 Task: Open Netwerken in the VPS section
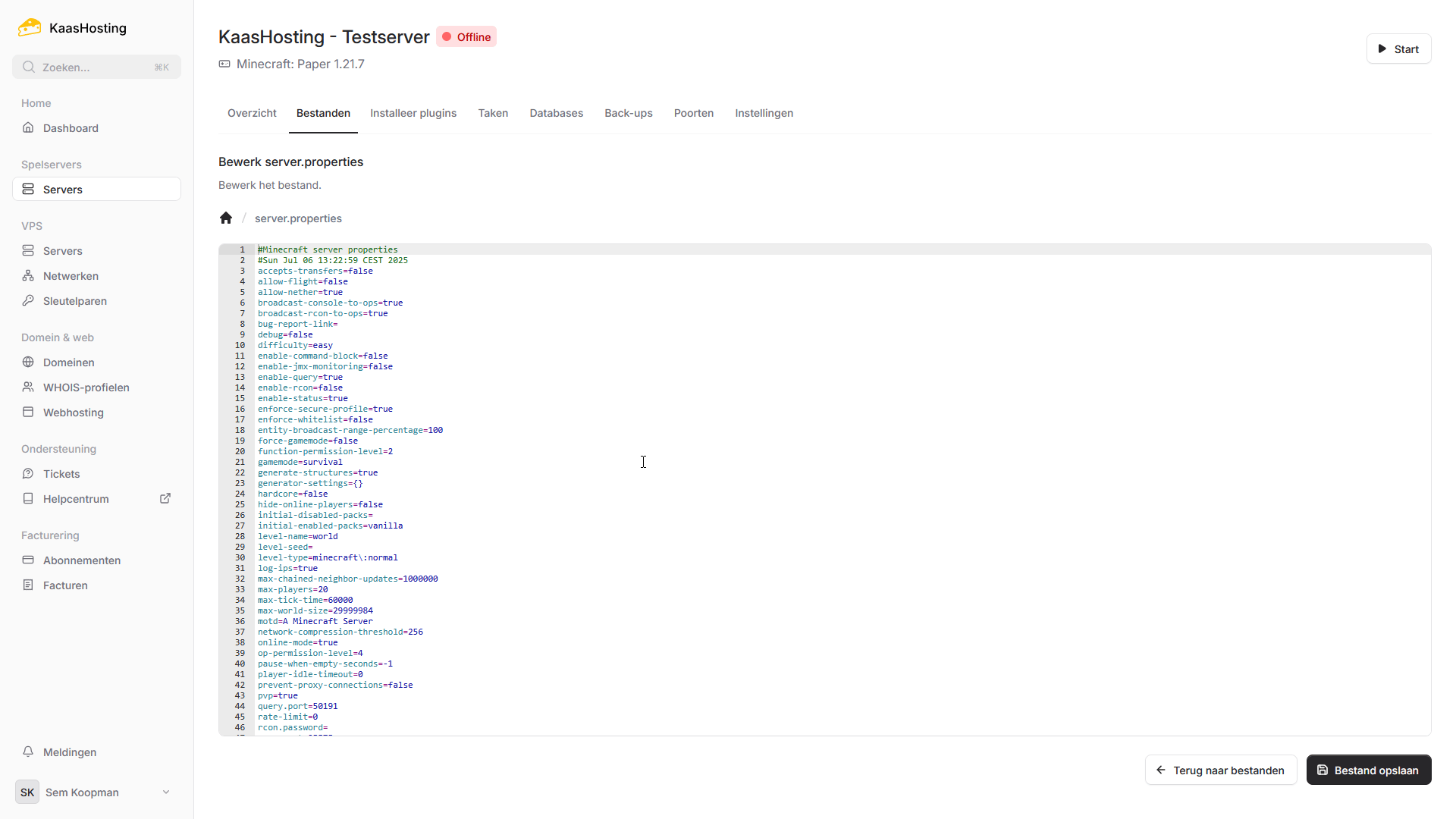71,276
